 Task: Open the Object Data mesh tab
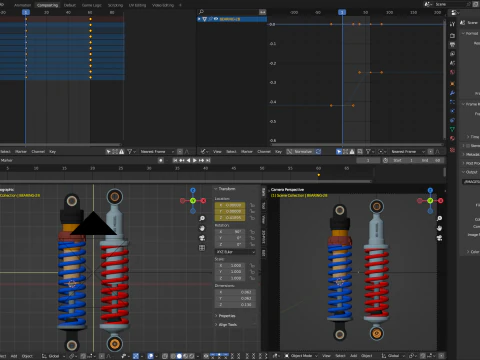452,129
